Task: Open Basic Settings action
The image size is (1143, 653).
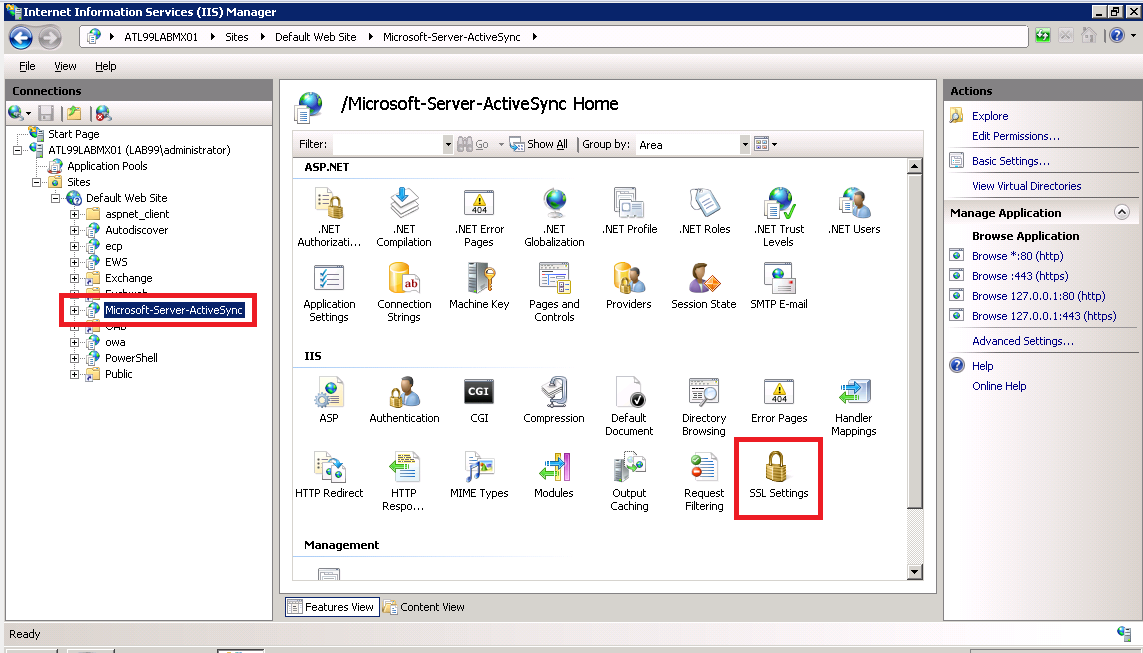Action: tap(1010, 161)
